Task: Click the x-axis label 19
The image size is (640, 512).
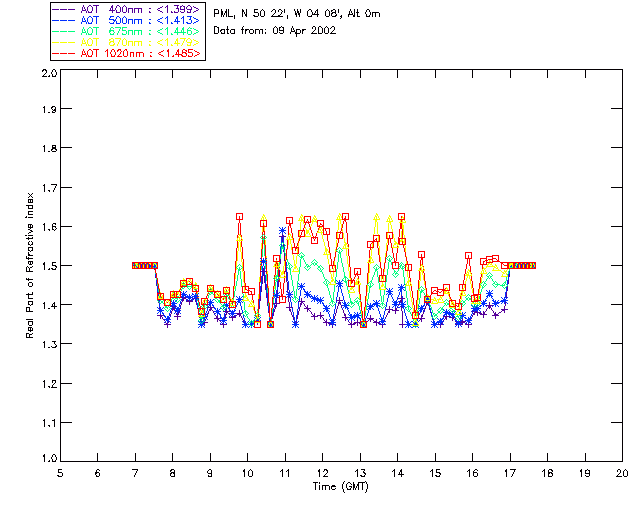Action: tap(585, 473)
